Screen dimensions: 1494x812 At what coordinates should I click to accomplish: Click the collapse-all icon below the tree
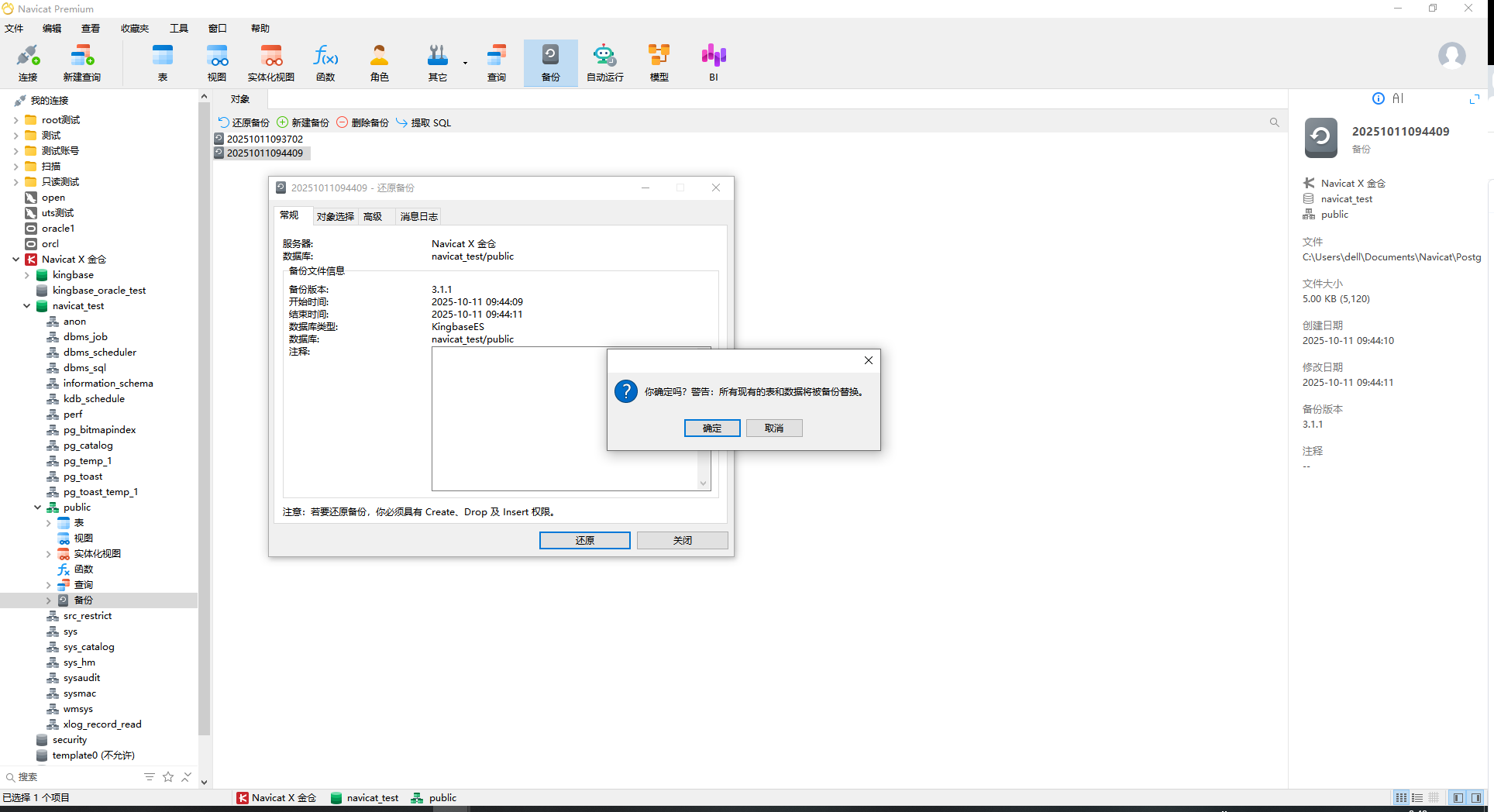pyautogui.click(x=186, y=776)
